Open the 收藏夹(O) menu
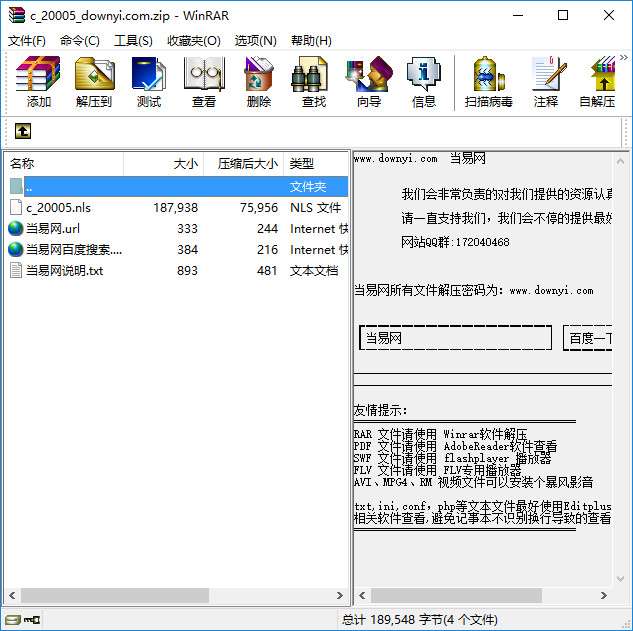This screenshot has height=631, width=633. pos(194,40)
